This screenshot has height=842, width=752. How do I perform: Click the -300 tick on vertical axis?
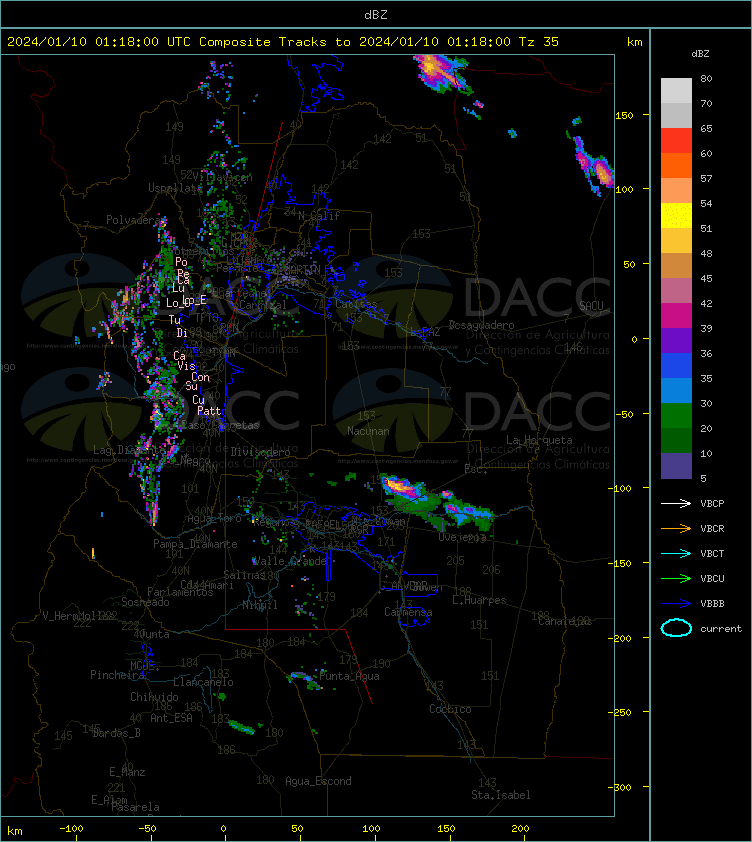(x=622, y=787)
